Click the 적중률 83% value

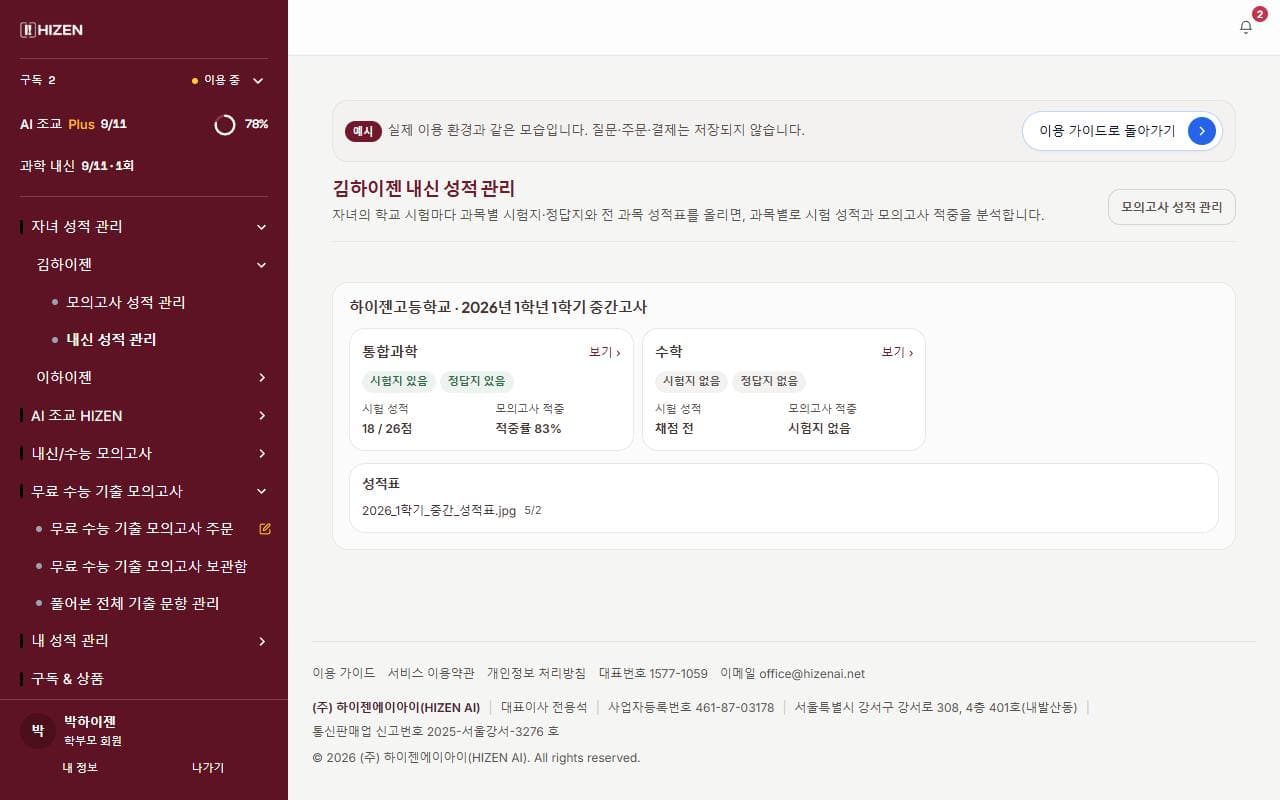(x=528, y=428)
